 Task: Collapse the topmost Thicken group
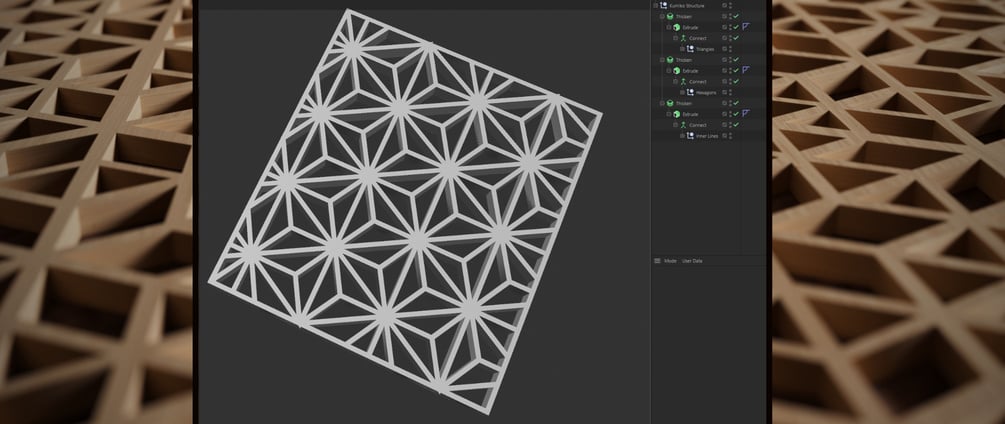coord(662,17)
